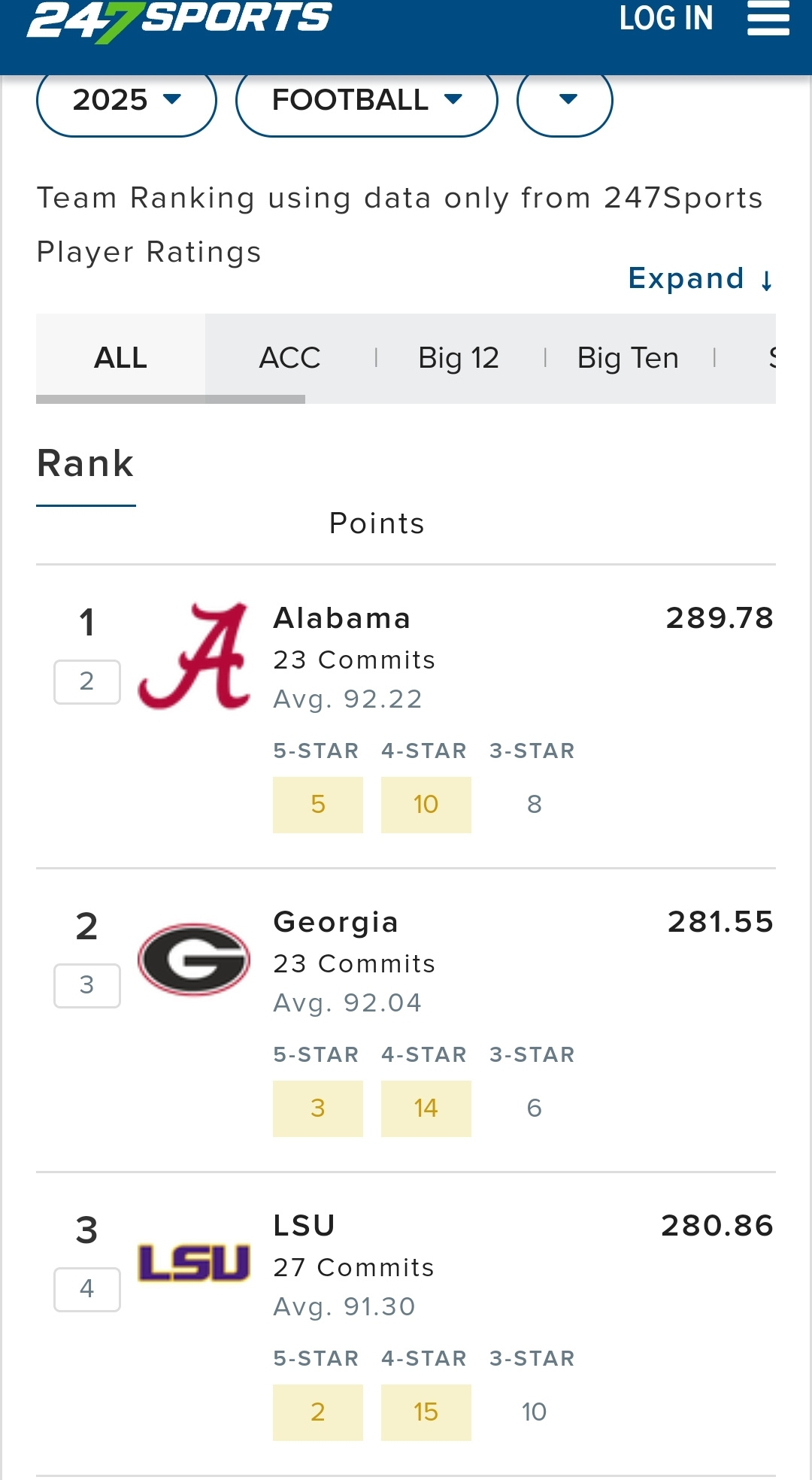Click the Georgia team logo
Viewport: 812px width, 1480px height.
click(x=194, y=959)
